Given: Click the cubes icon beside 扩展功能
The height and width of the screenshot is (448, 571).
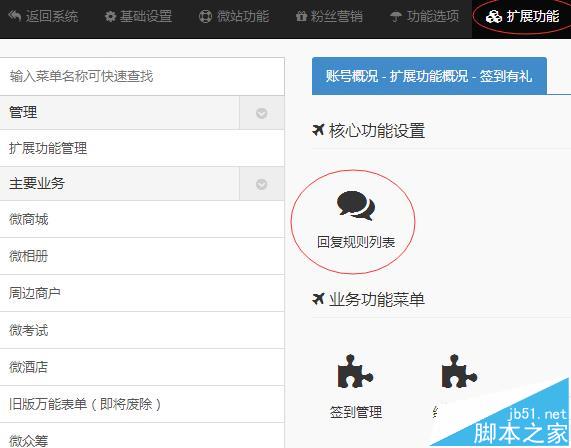Looking at the screenshot, I should [x=493, y=17].
